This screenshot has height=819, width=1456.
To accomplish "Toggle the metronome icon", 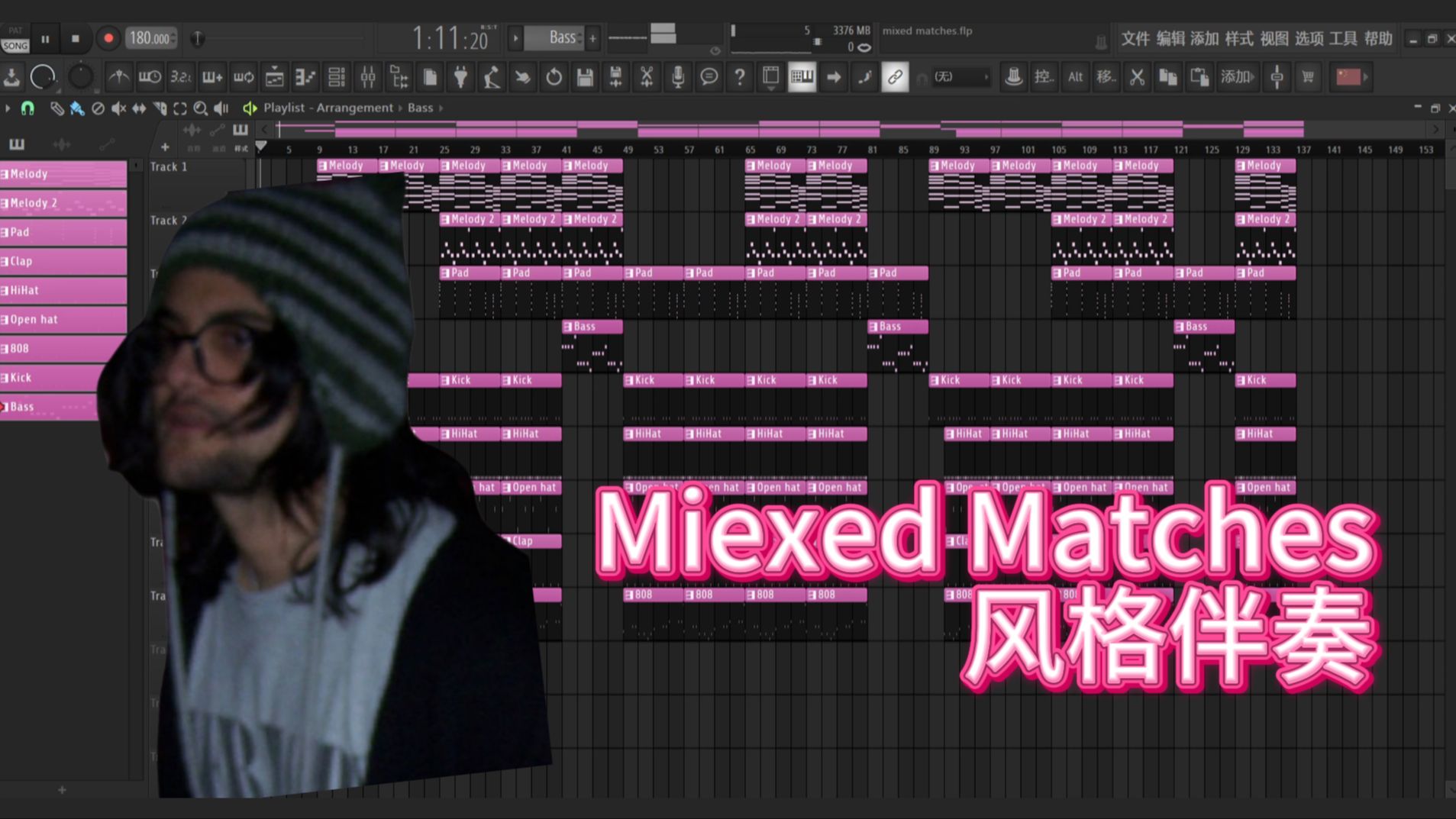I will pyautogui.click(x=118, y=76).
